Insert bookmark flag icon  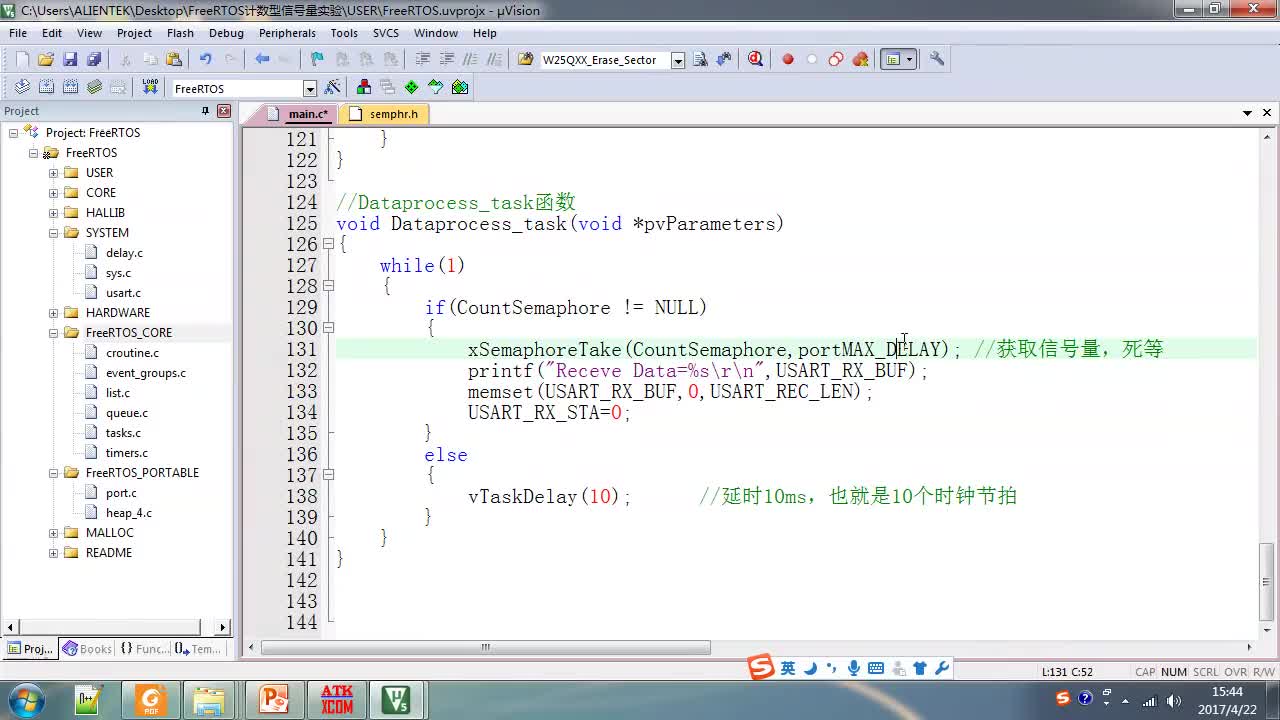click(317, 60)
